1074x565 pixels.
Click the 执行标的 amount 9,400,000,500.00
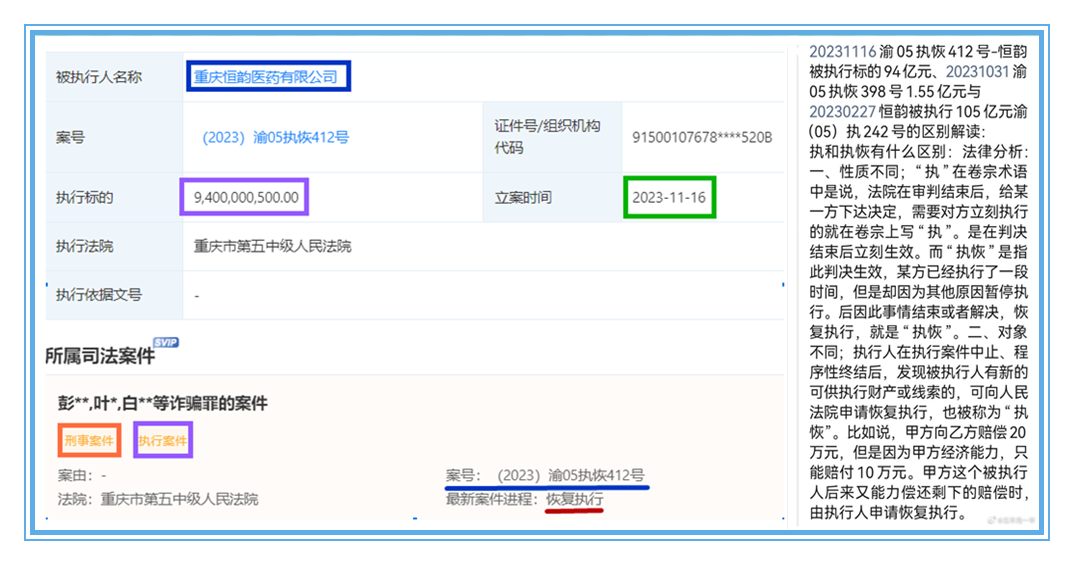click(246, 197)
